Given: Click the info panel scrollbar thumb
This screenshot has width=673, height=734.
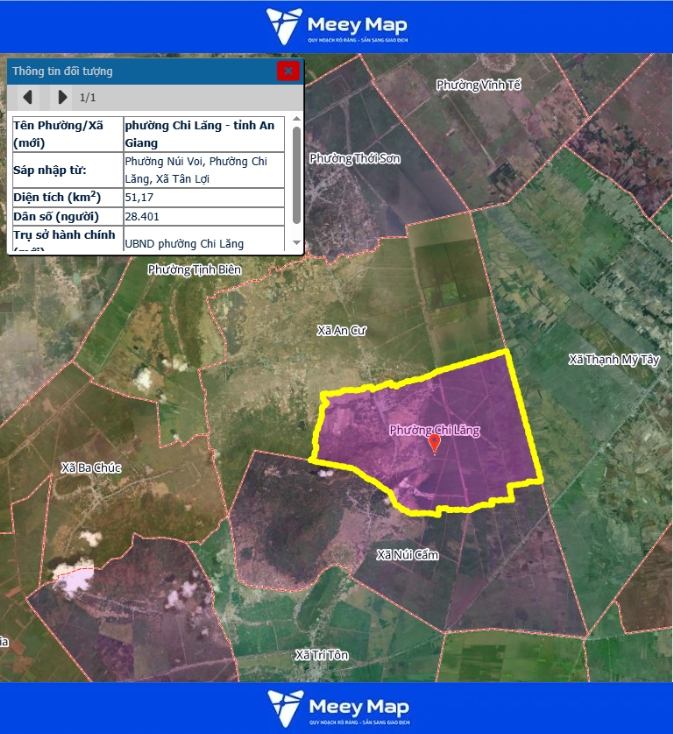Looking at the screenshot, I should click(296, 175).
